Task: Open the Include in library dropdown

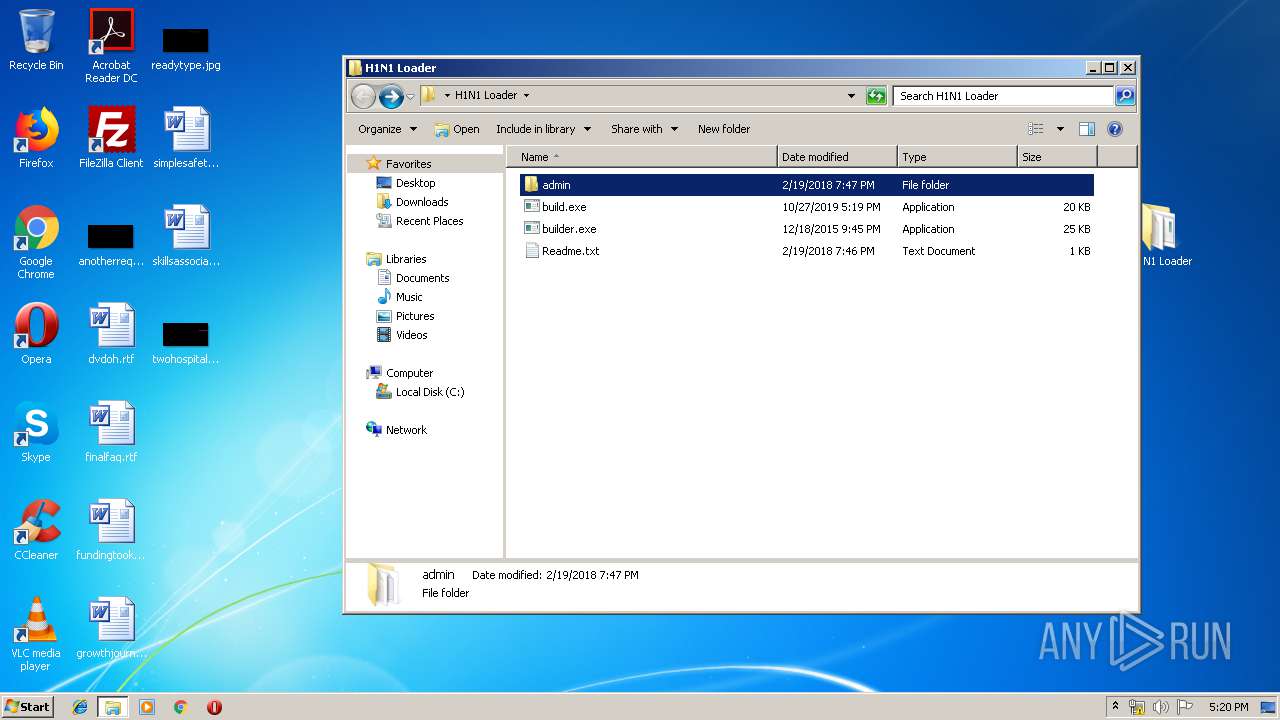Action: click(543, 129)
